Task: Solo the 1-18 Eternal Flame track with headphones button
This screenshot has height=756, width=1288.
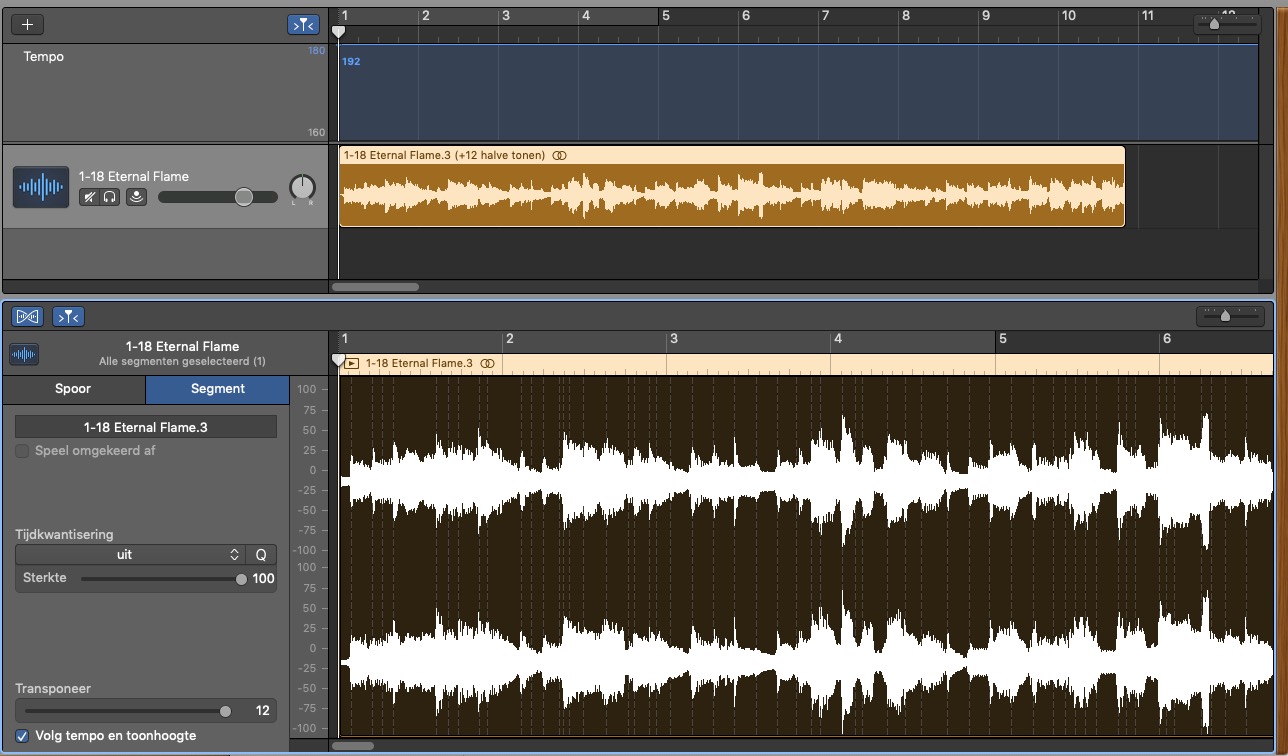Action: tap(110, 197)
